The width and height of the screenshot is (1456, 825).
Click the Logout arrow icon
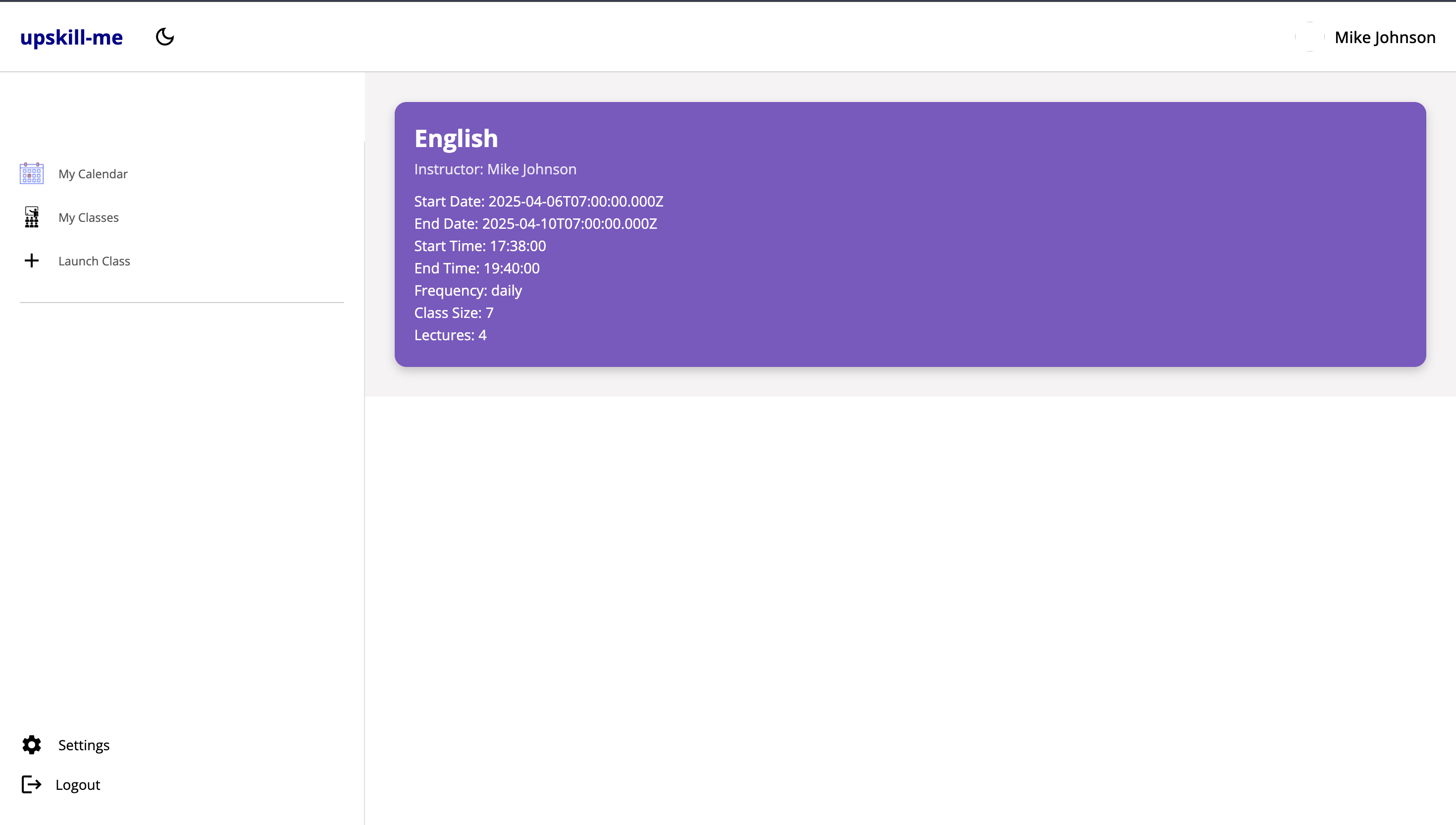click(32, 784)
